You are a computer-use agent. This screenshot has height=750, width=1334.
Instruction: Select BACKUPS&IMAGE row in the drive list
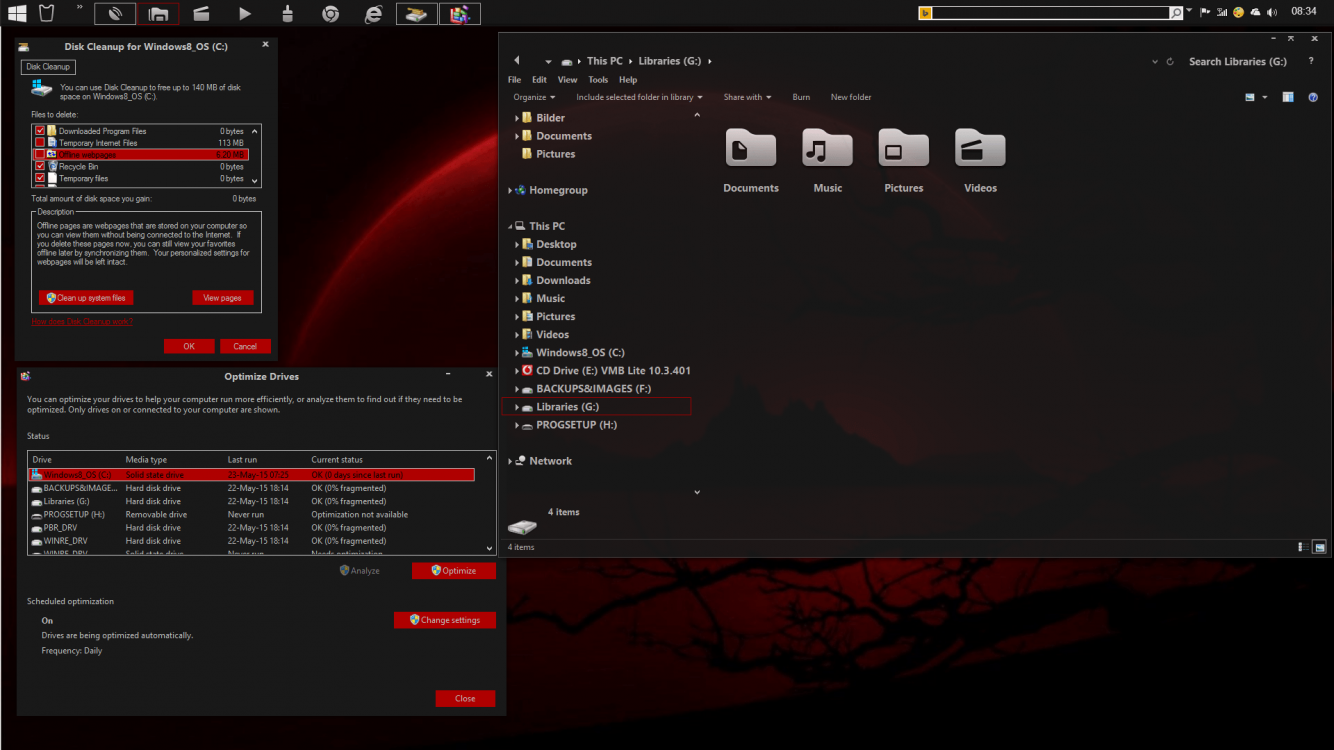coord(251,488)
